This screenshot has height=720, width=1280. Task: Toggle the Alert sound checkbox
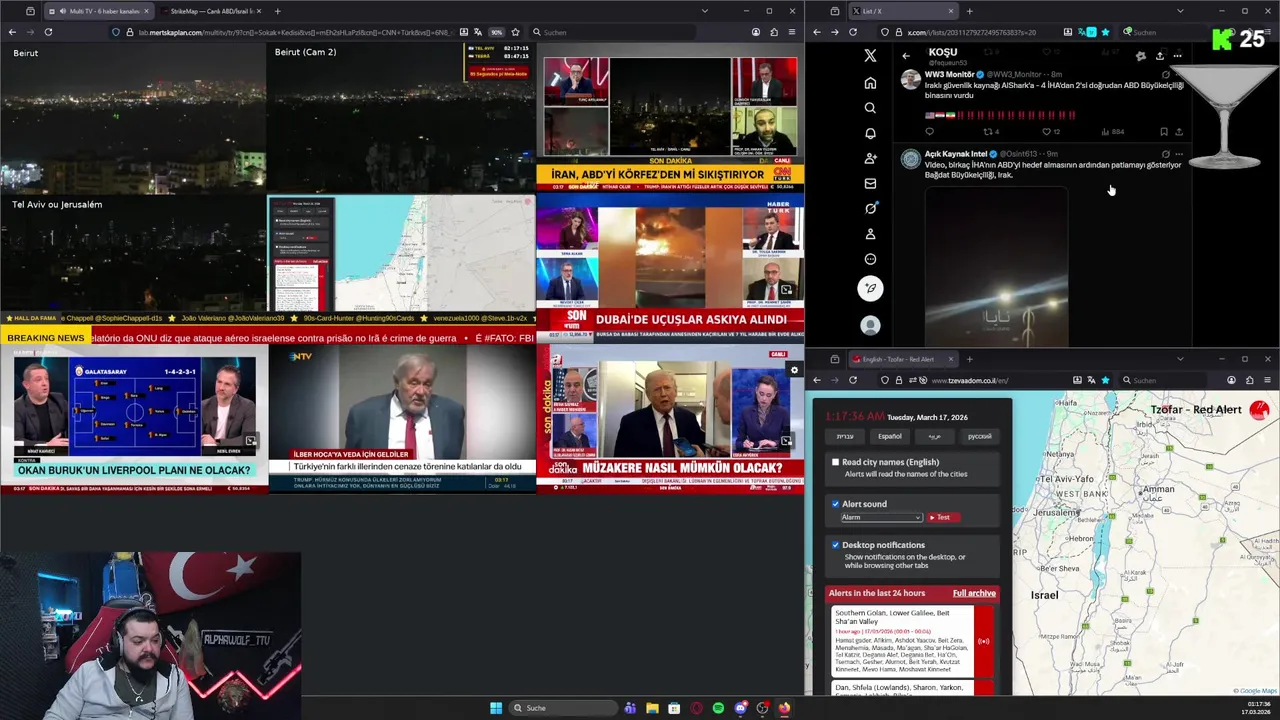[836, 504]
